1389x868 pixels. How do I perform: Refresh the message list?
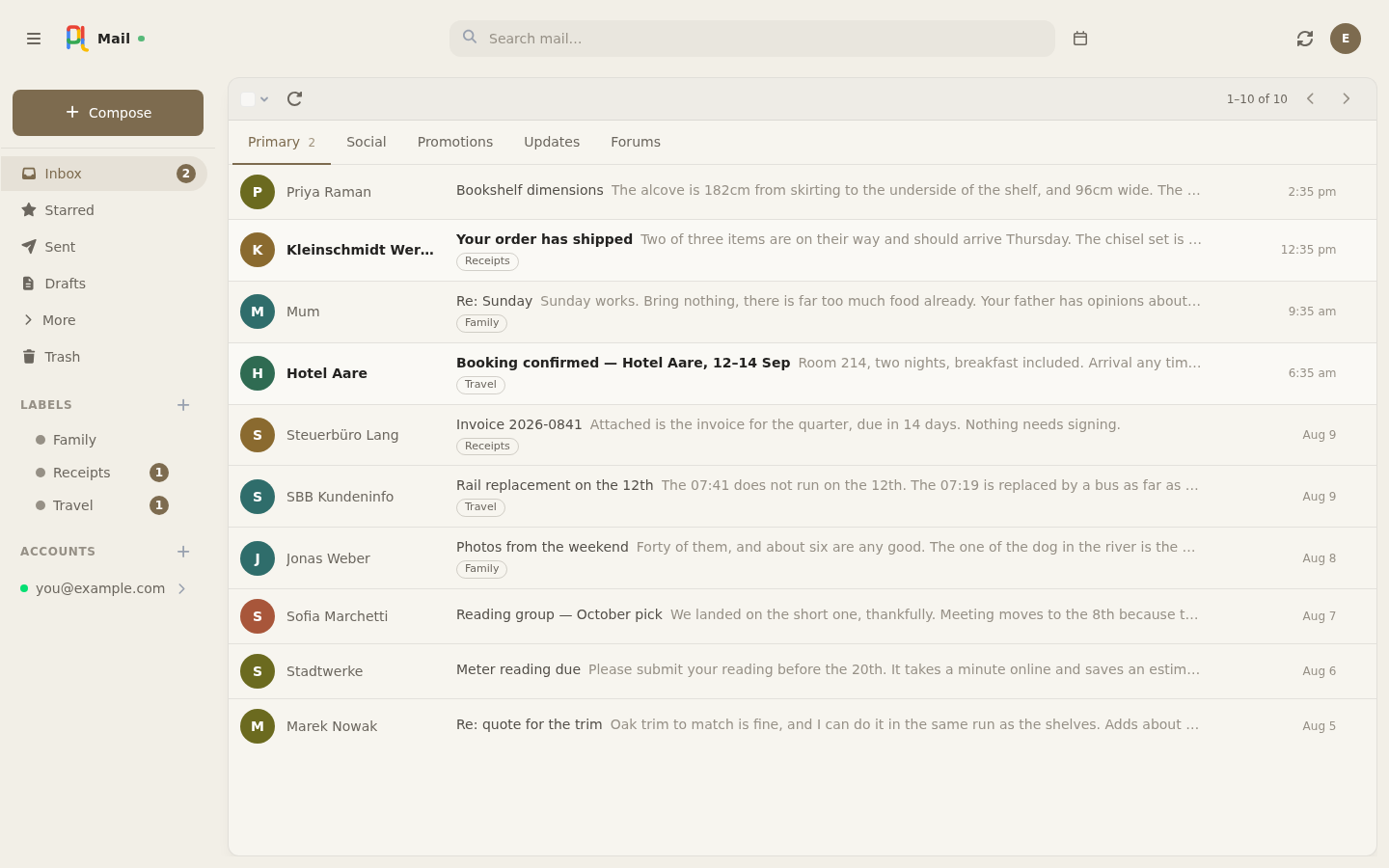click(295, 98)
